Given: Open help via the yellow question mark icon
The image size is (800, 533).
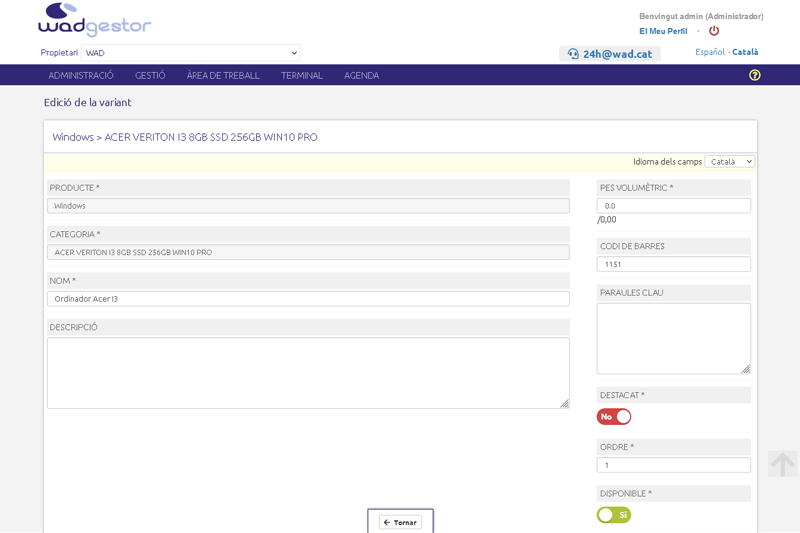Looking at the screenshot, I should point(755,75).
